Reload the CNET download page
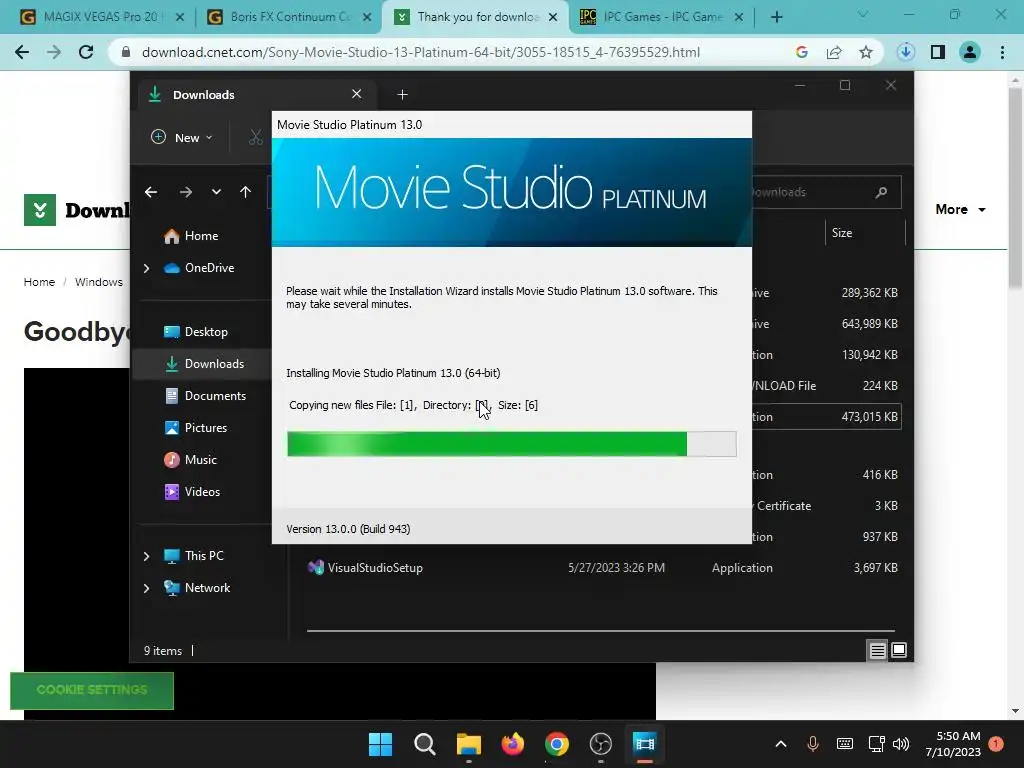 pyautogui.click(x=86, y=52)
